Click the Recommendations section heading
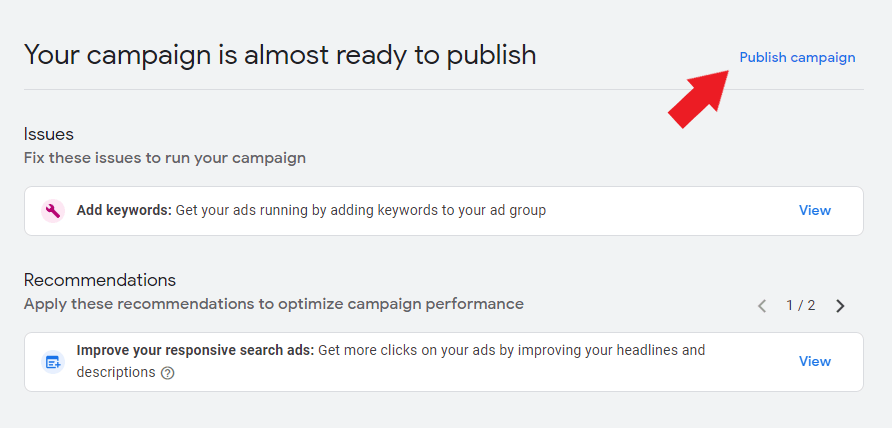 tap(100, 280)
